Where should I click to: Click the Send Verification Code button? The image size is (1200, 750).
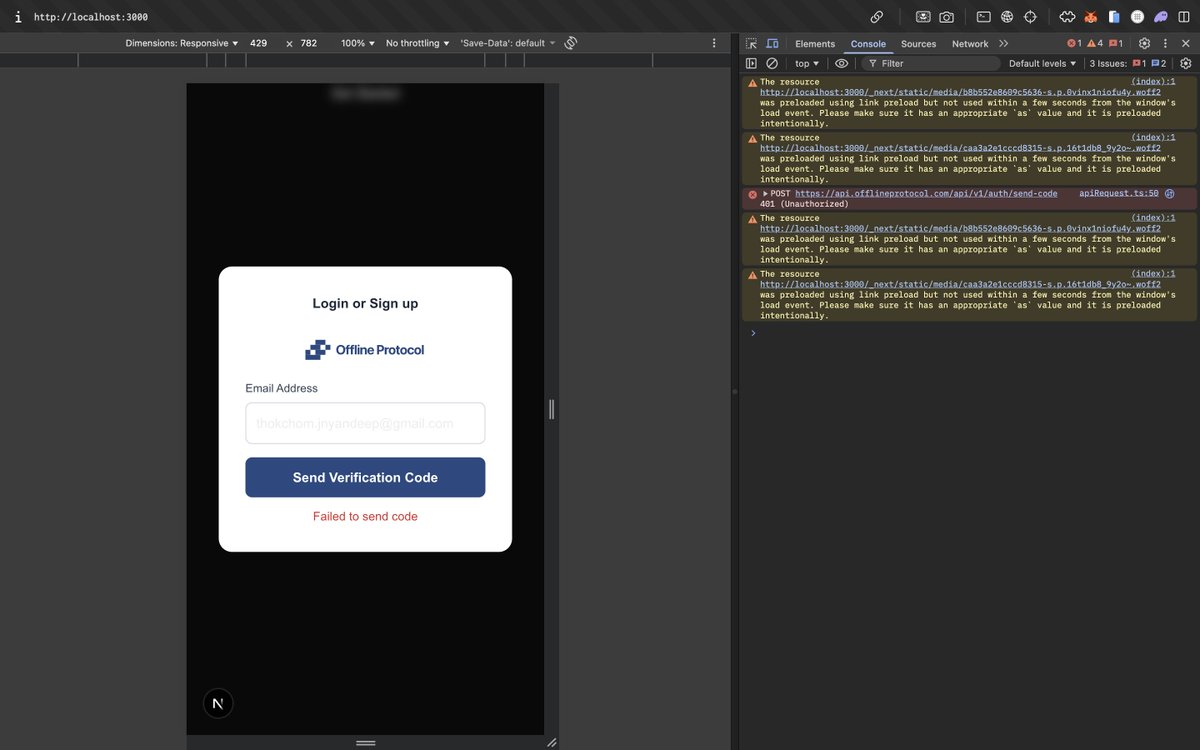(x=365, y=477)
